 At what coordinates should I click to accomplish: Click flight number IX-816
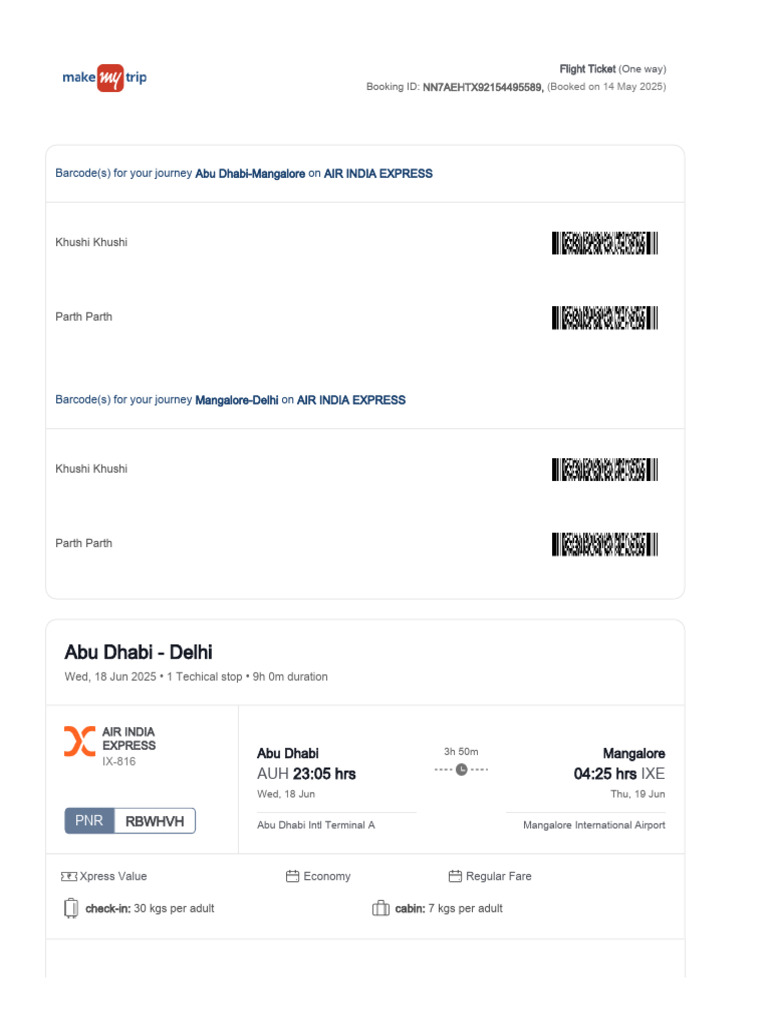(x=118, y=762)
